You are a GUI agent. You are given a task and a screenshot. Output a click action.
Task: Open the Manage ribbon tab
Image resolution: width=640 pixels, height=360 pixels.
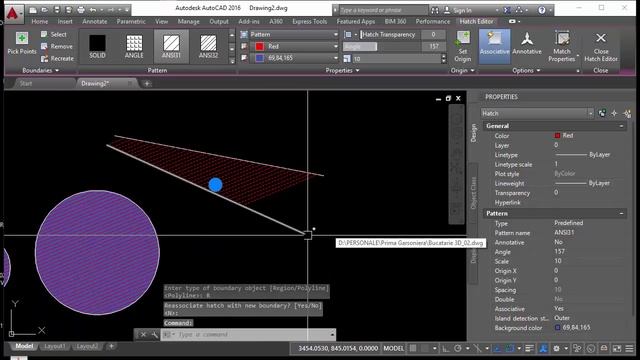pyautogui.click(x=189, y=21)
